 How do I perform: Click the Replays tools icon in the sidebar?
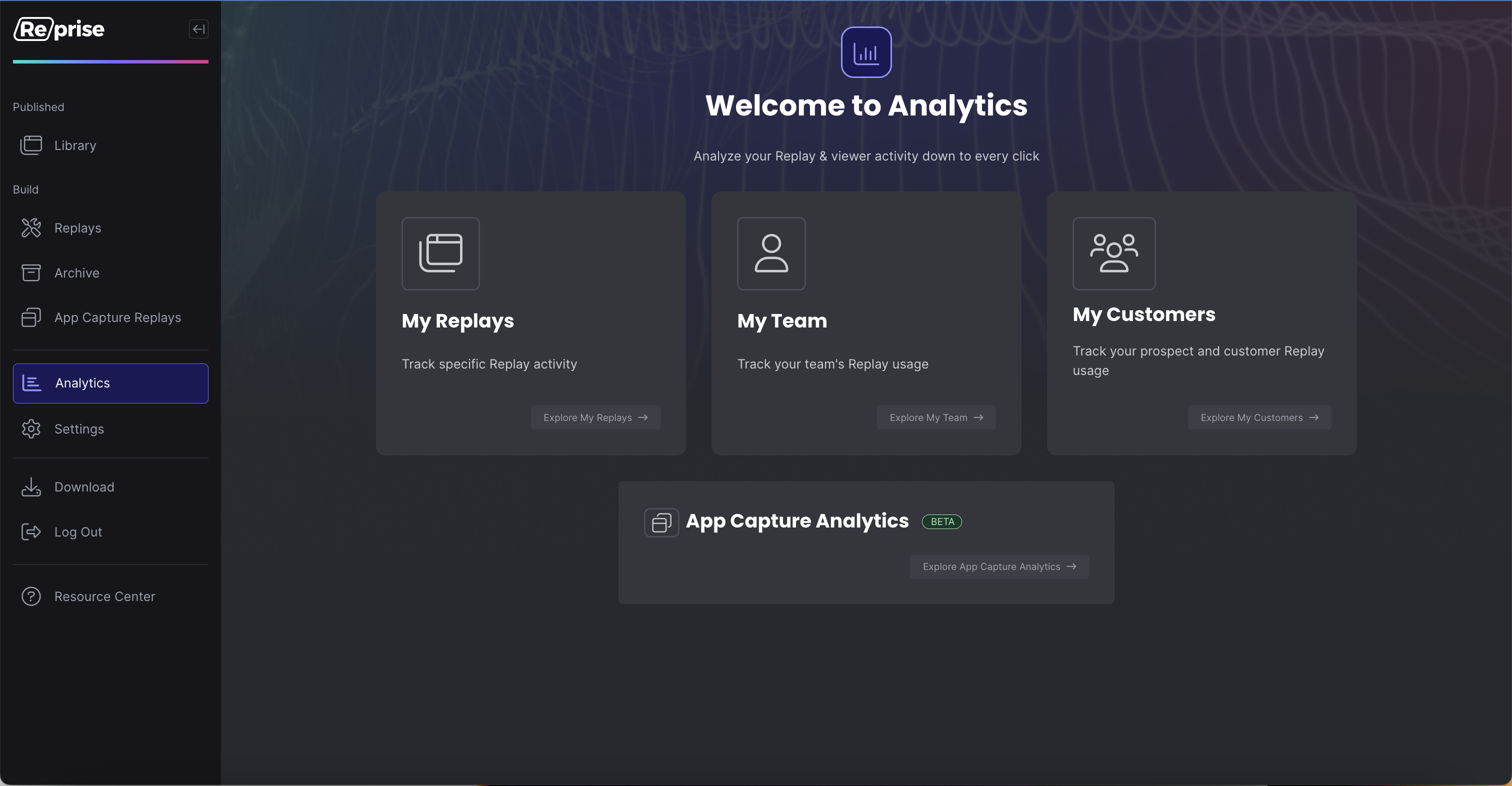pos(31,228)
